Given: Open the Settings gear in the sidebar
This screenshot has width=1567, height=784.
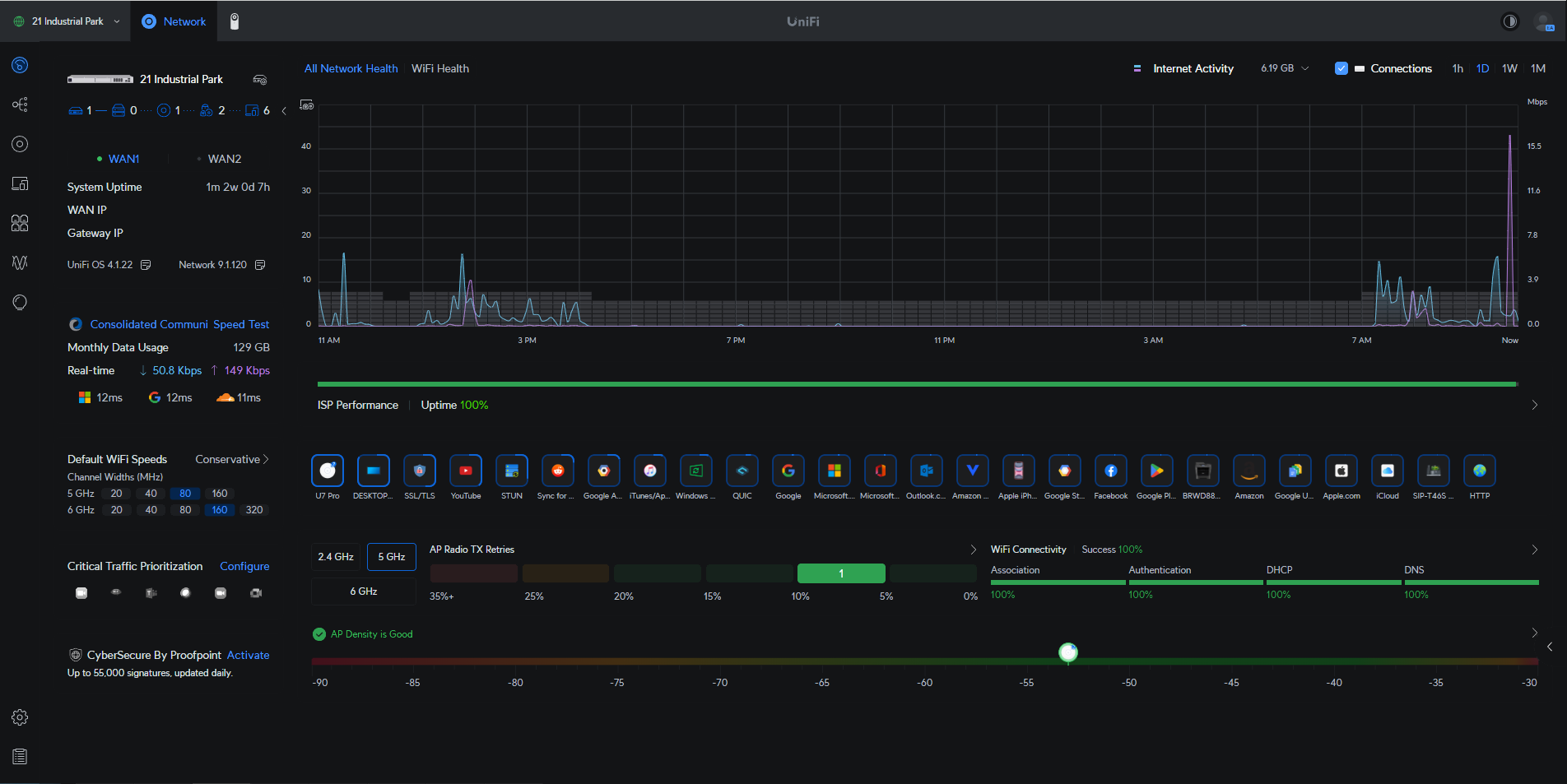Looking at the screenshot, I should coord(20,717).
